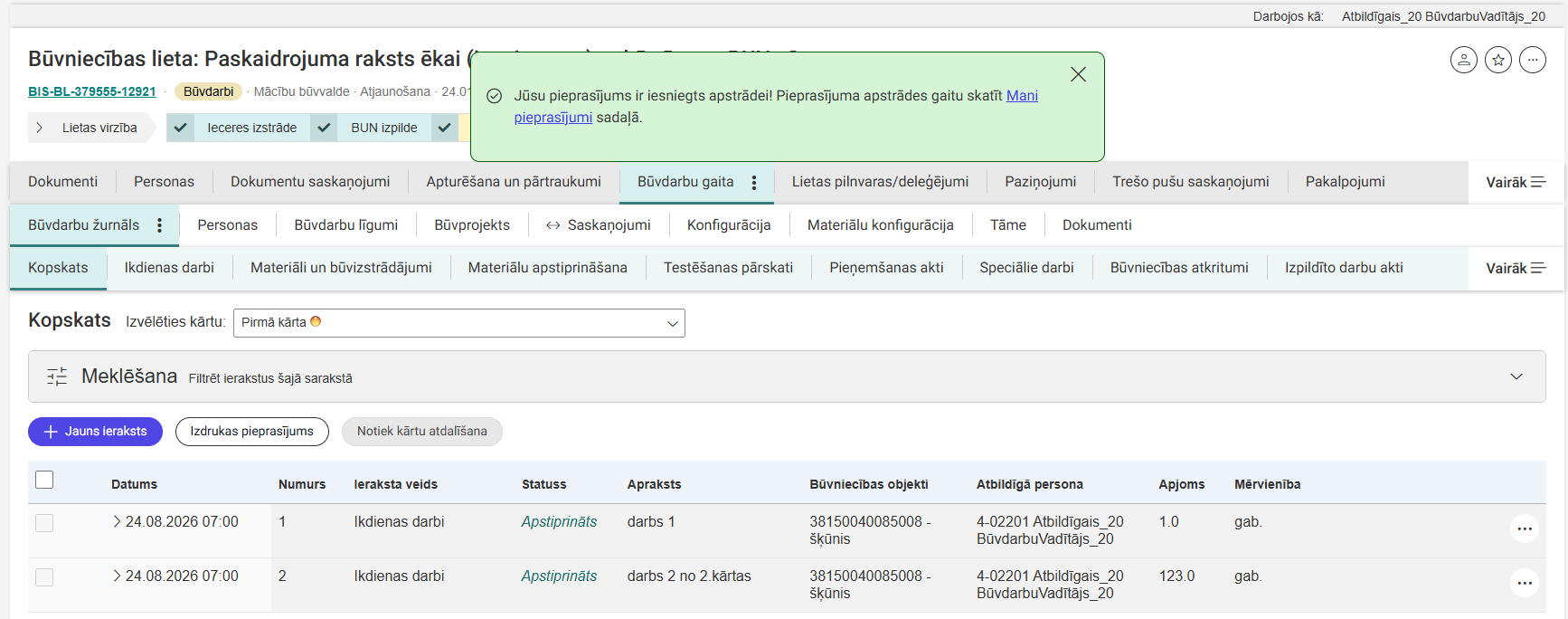Screen dimensions: 1568x619
Task: Switch to Pieņemšanas akti tab
Action: tap(886, 268)
